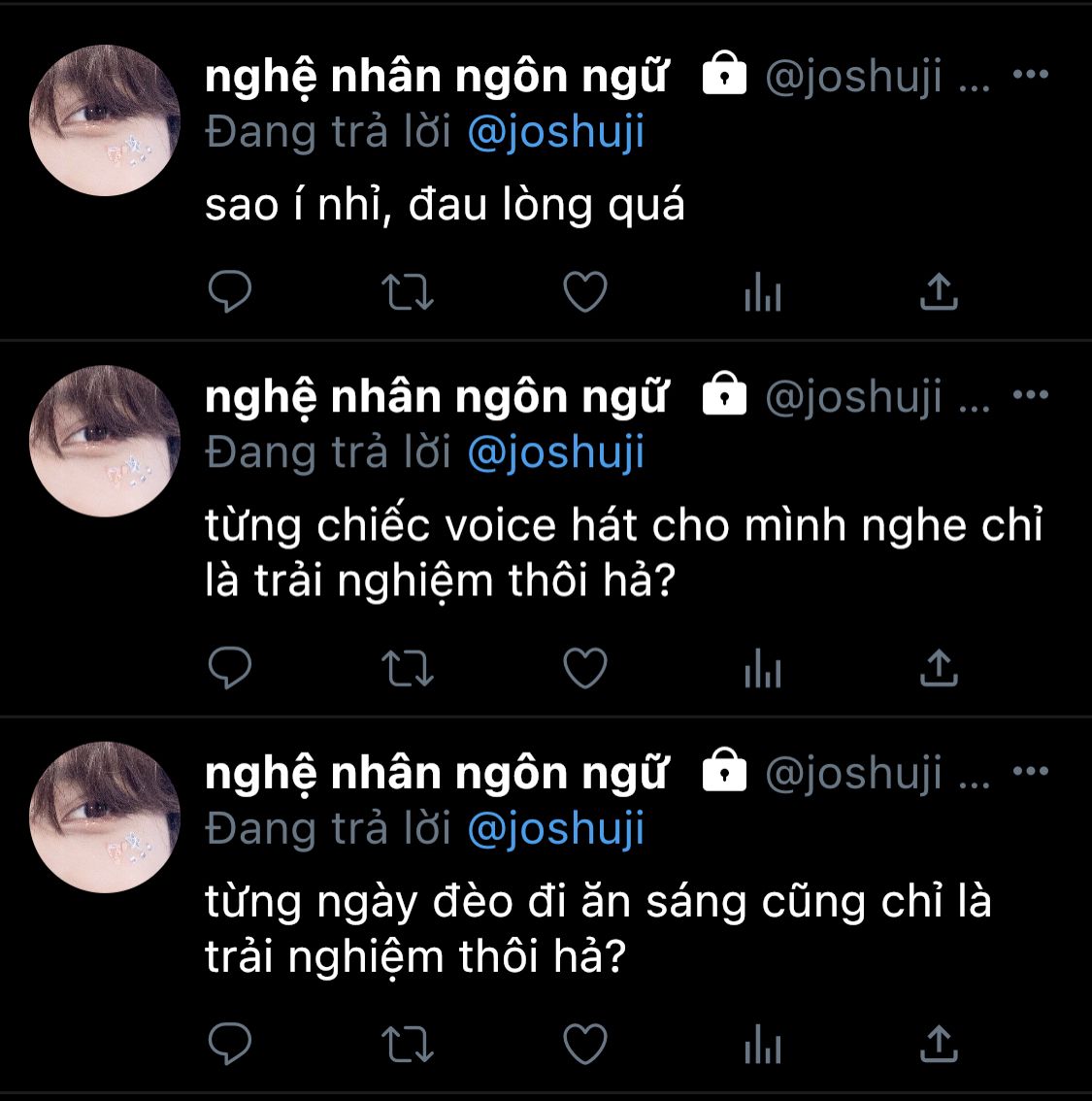Viewport: 1092px width, 1101px height.
Task: Reply to the "từng ngày đèo đi ăn sáng" tweet
Action: [x=229, y=1044]
